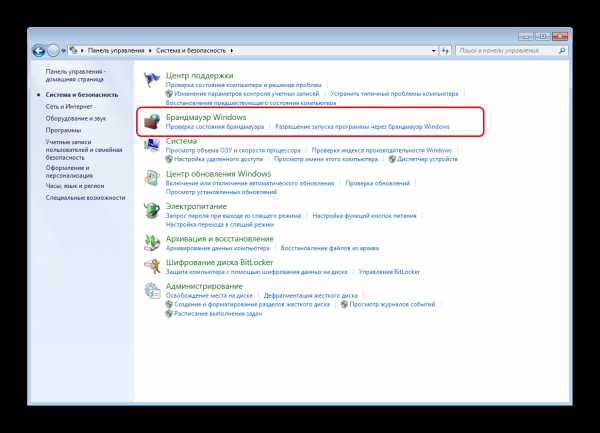Expand address bar history dropdown arrow

(x=434, y=50)
